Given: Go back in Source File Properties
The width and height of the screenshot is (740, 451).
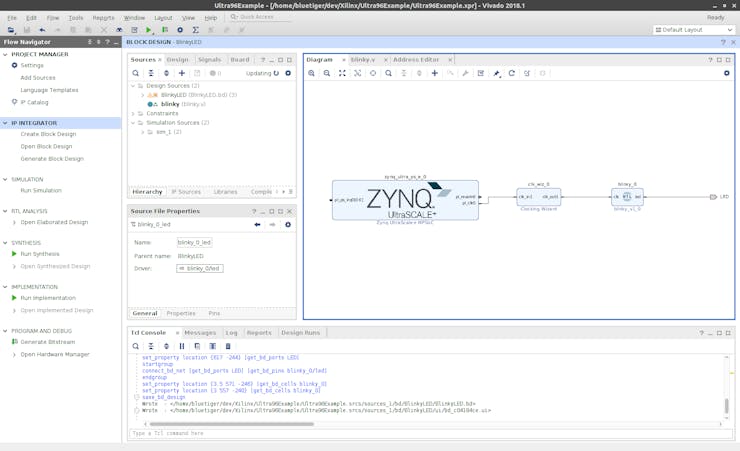Looking at the screenshot, I should coord(257,225).
